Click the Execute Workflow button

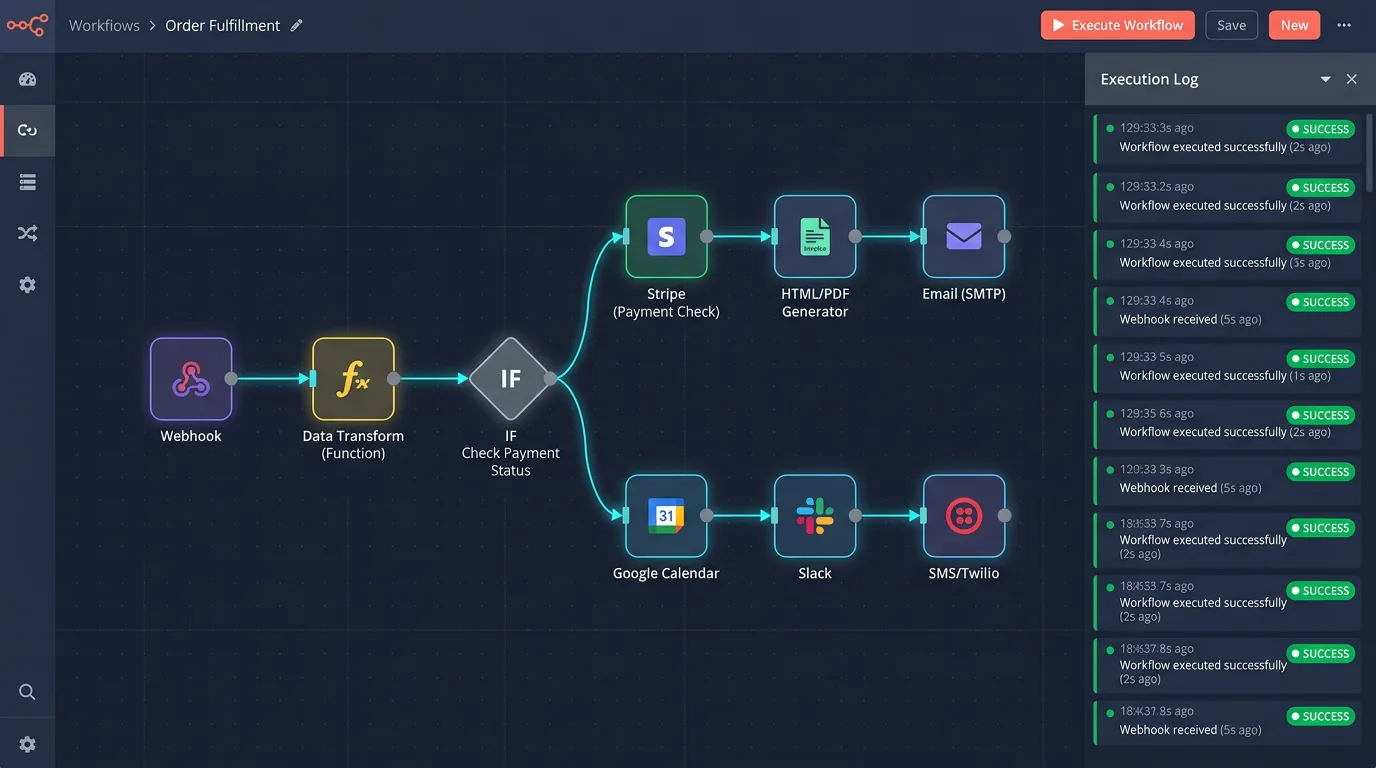[1117, 25]
